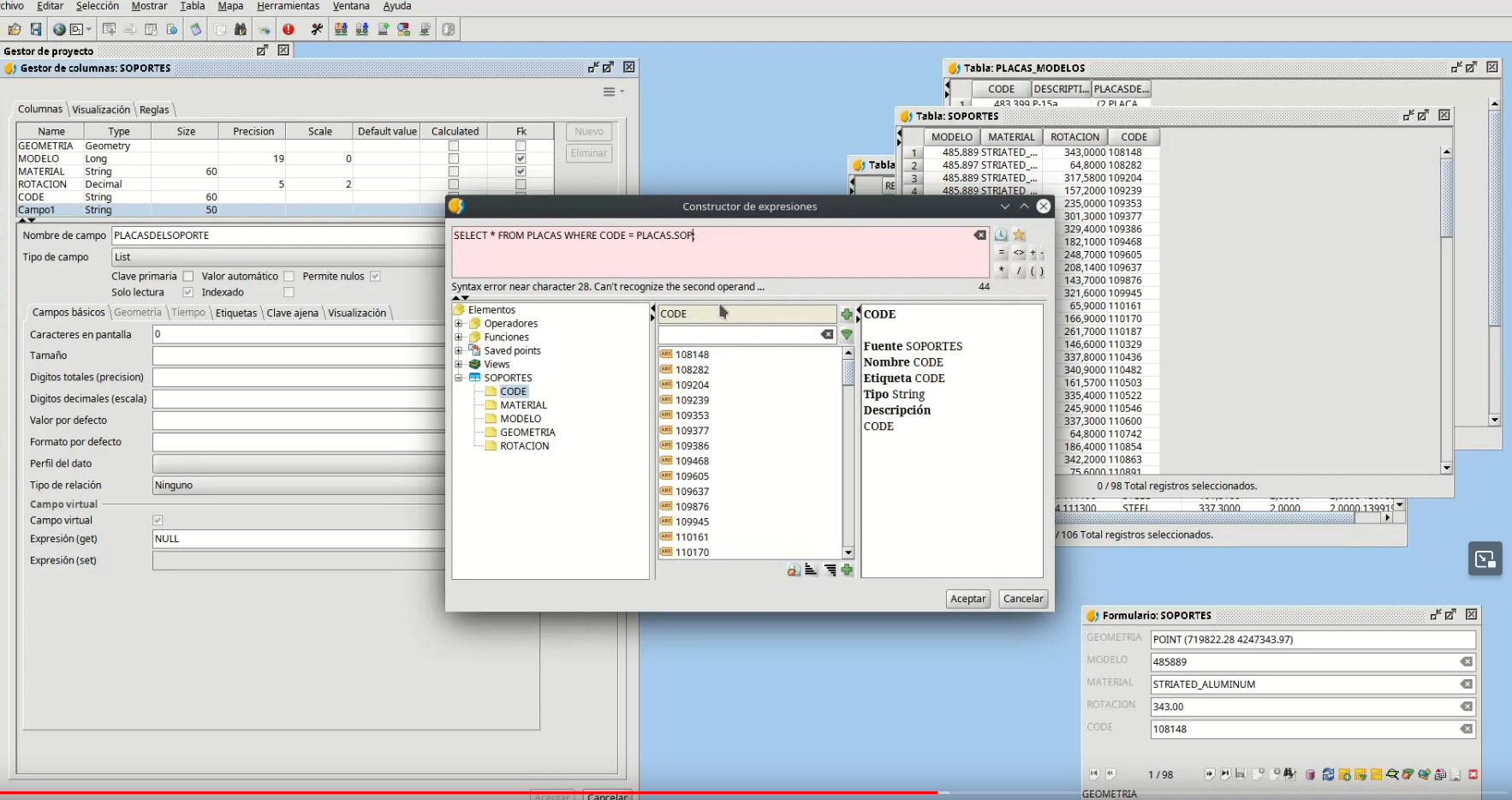Screen dimensions: 1512x800
Task: Click the binoculars search icon in main toolbar
Action: pos(241,29)
